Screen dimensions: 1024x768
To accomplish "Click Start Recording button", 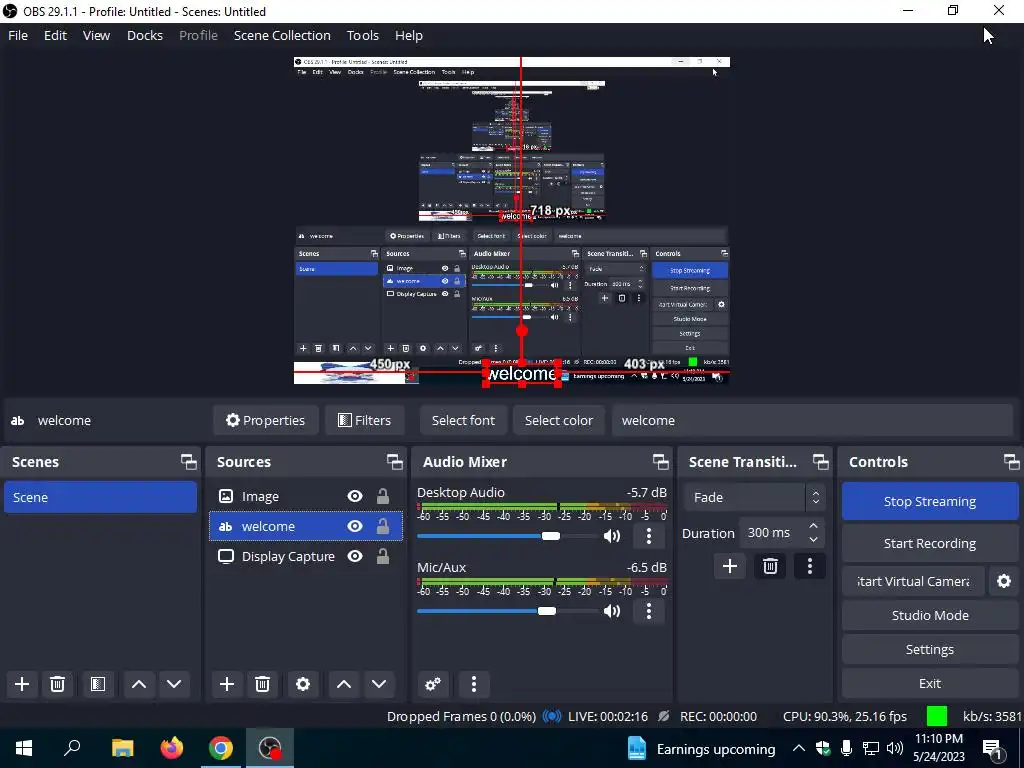I will [930, 543].
